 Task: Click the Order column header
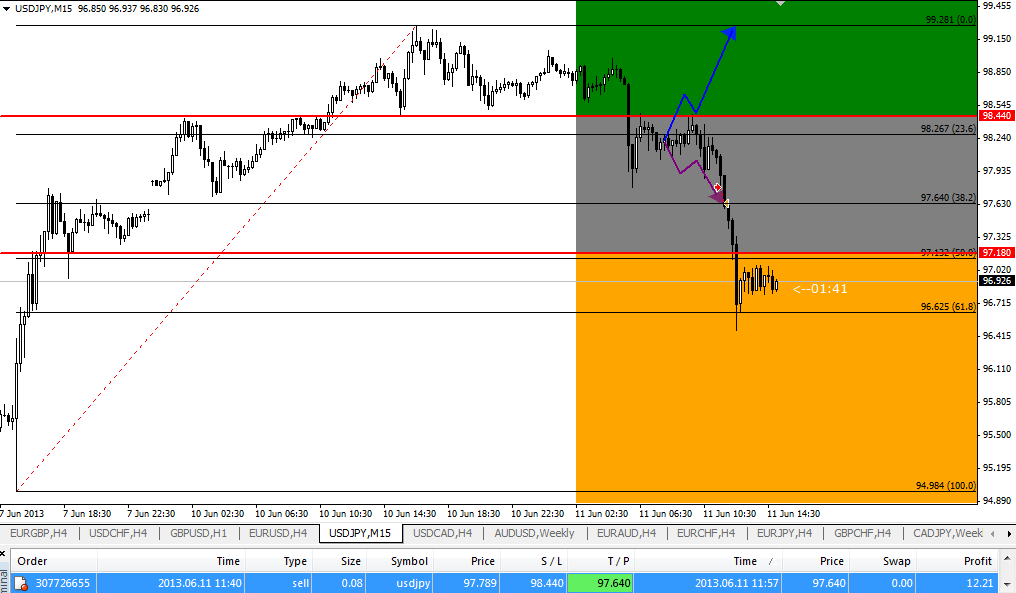pos(33,561)
